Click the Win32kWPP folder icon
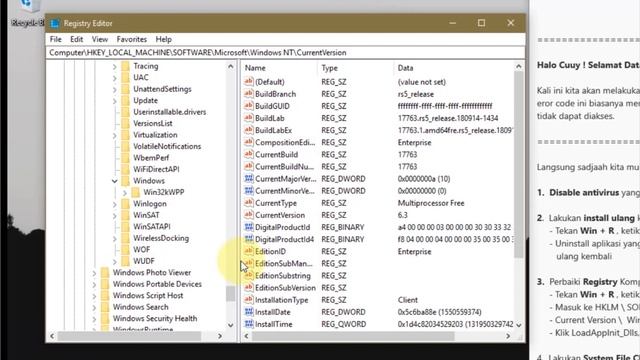 136,192
